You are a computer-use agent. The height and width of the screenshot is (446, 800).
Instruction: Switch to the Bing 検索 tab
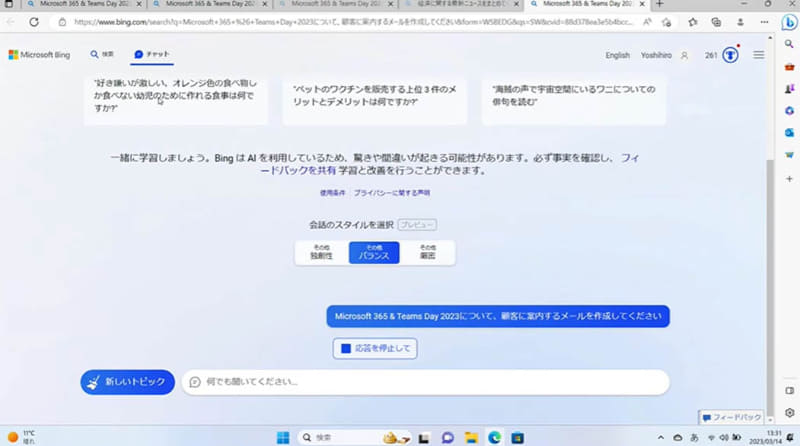click(102, 54)
